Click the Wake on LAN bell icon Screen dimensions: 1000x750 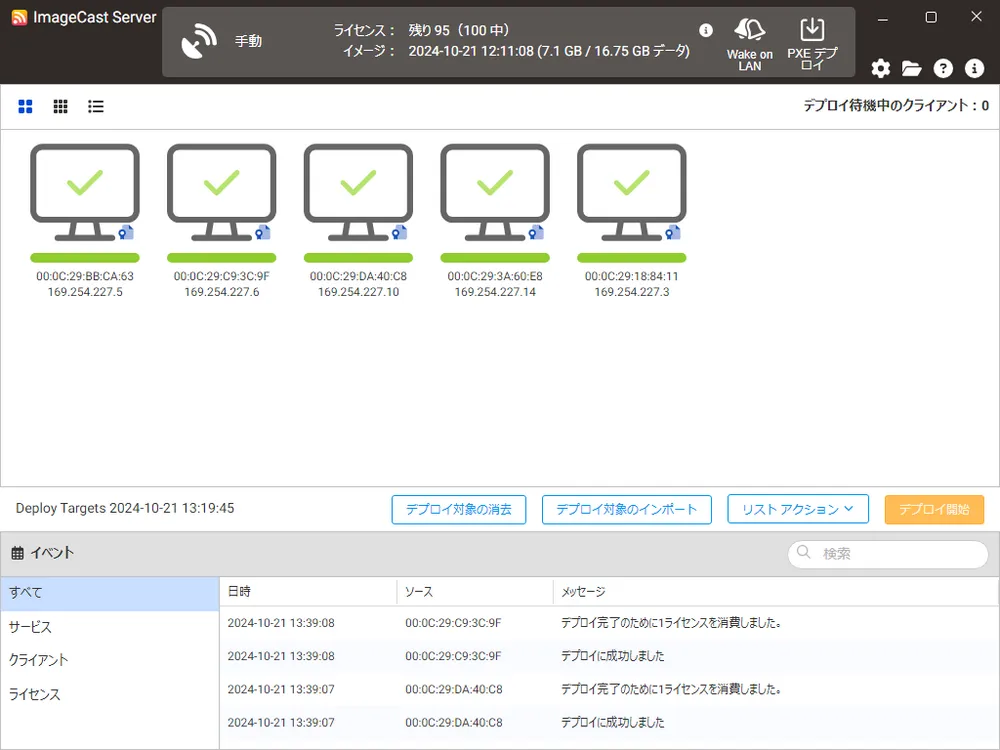(x=749, y=31)
